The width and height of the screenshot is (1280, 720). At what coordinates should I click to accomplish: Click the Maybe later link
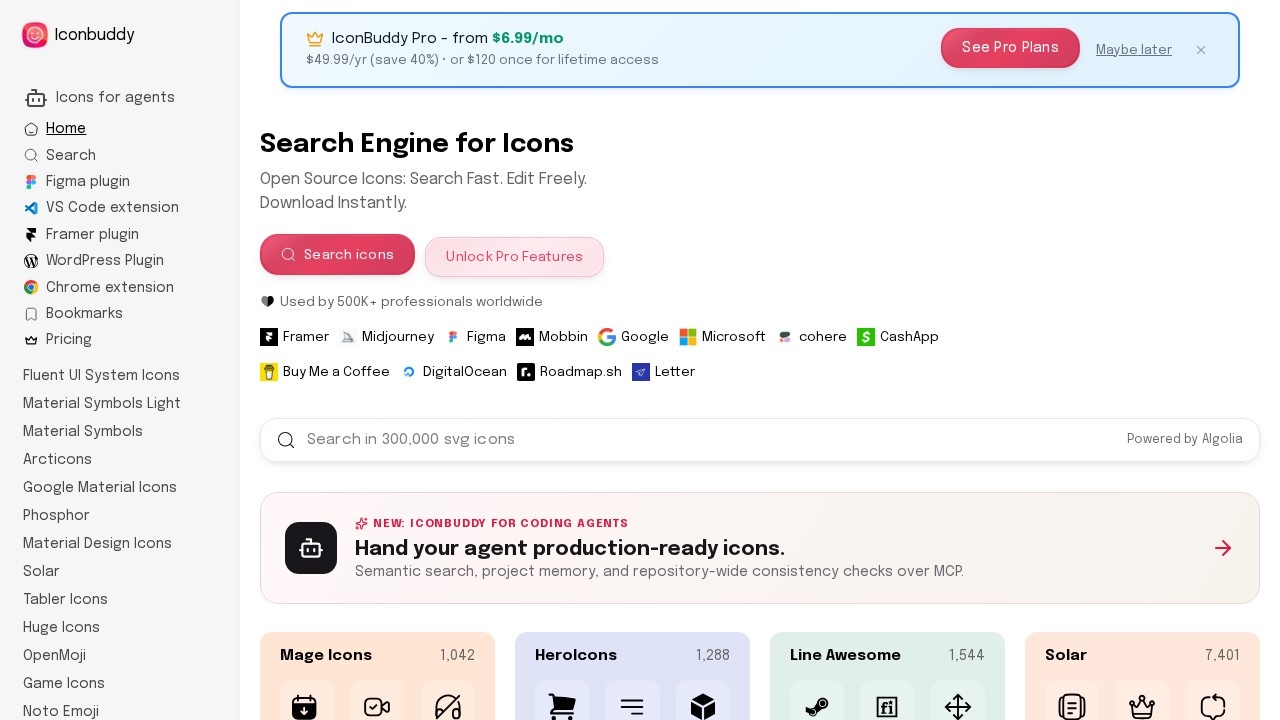tap(1134, 50)
